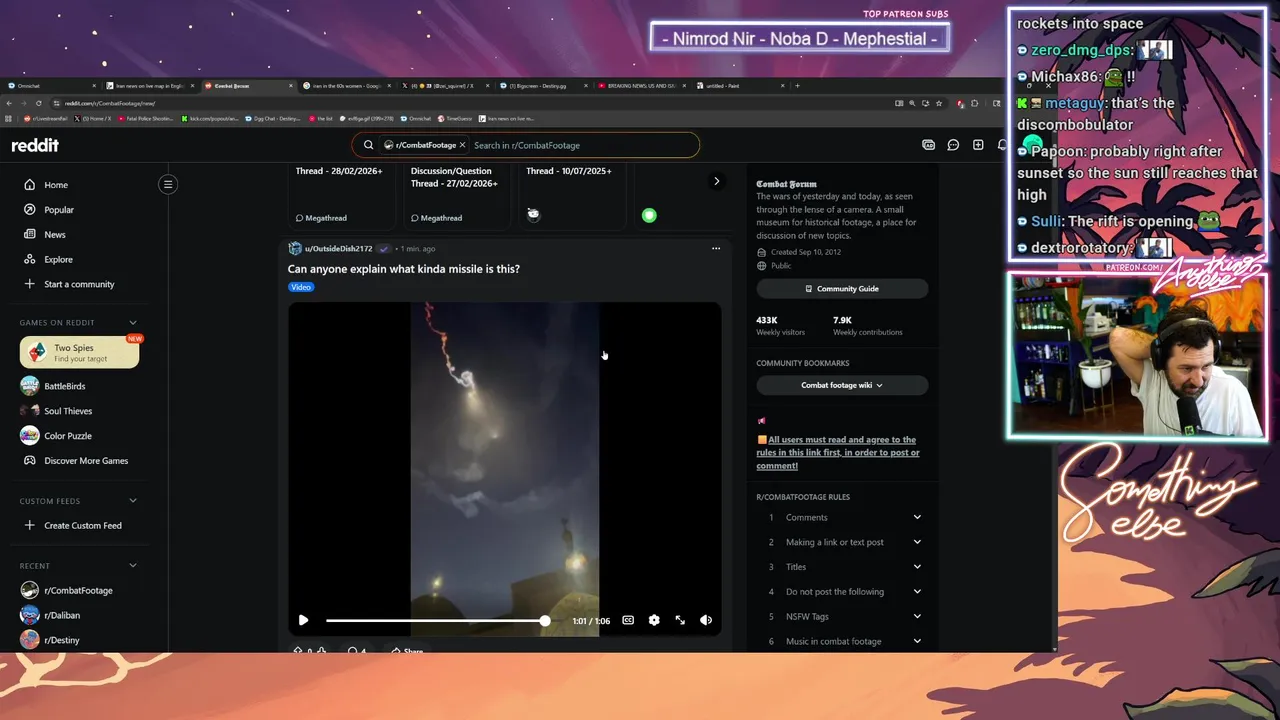The height and width of the screenshot is (720, 1280).
Task: Collapse the Games on Reddit section
Action: [x=133, y=322]
